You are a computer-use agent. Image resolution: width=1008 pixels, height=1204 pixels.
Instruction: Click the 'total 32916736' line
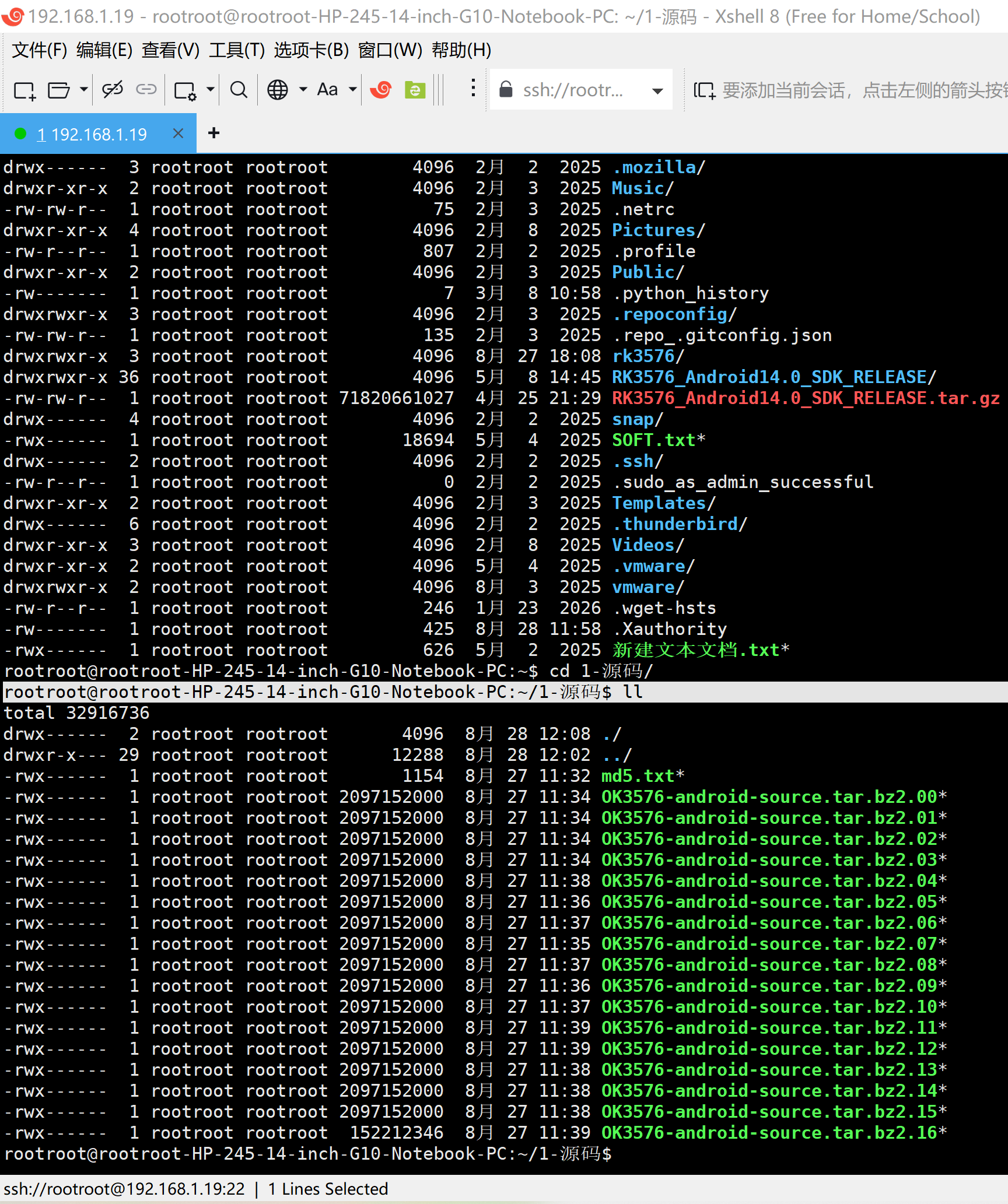[x=76, y=713]
